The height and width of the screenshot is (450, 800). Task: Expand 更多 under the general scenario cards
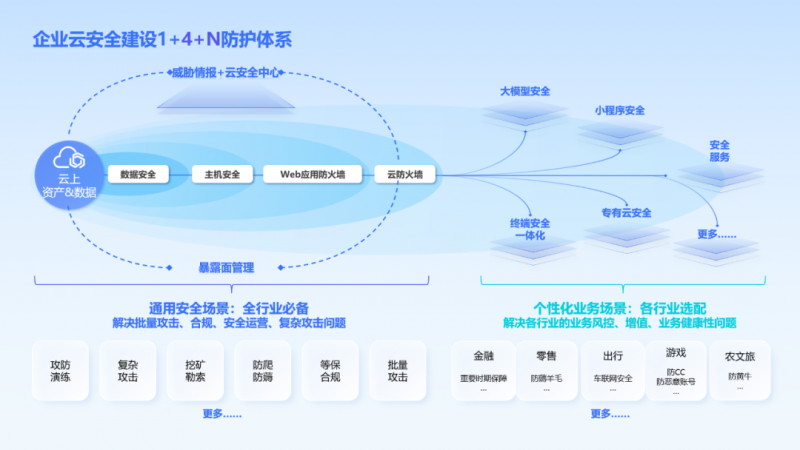[221, 412]
